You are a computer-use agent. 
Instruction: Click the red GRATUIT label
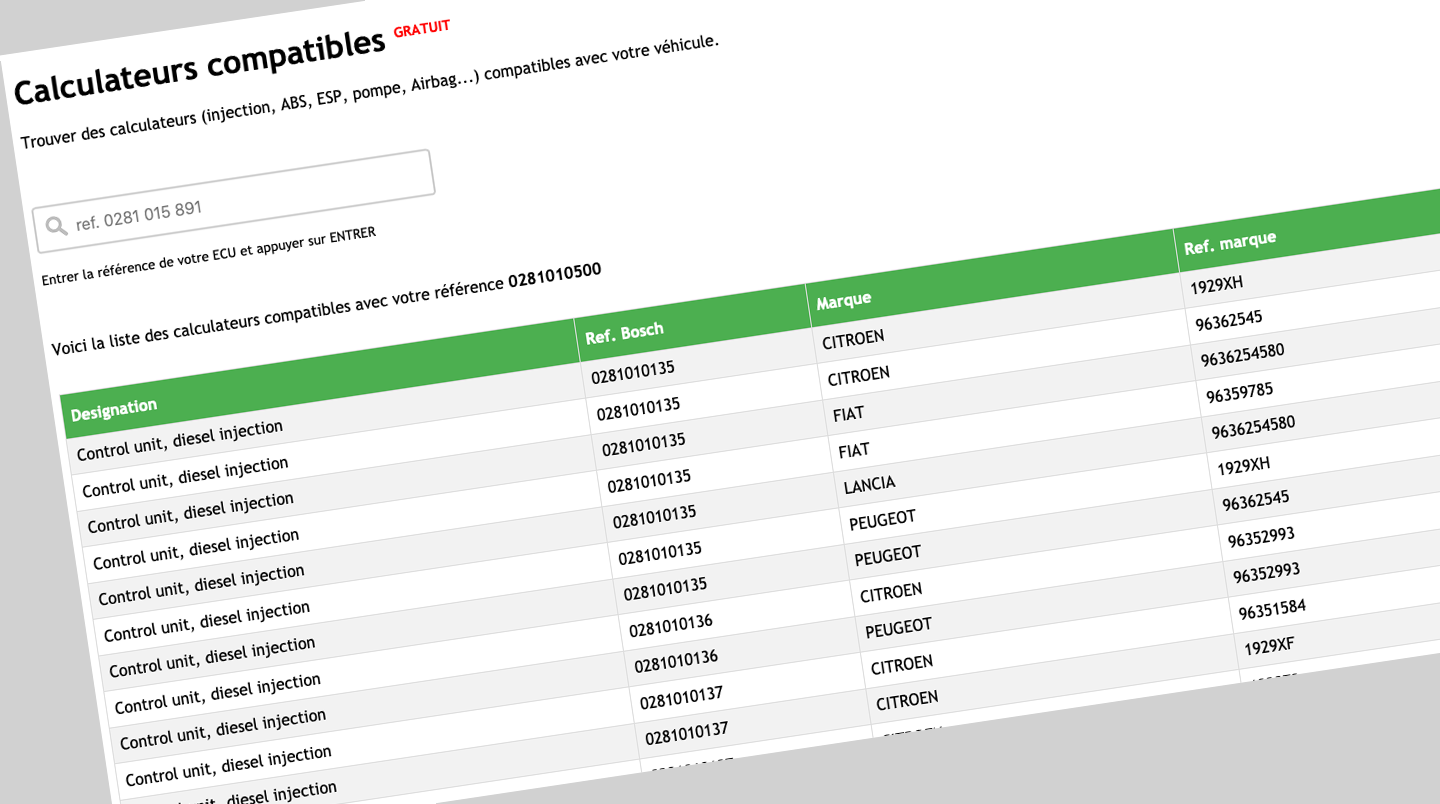421,29
